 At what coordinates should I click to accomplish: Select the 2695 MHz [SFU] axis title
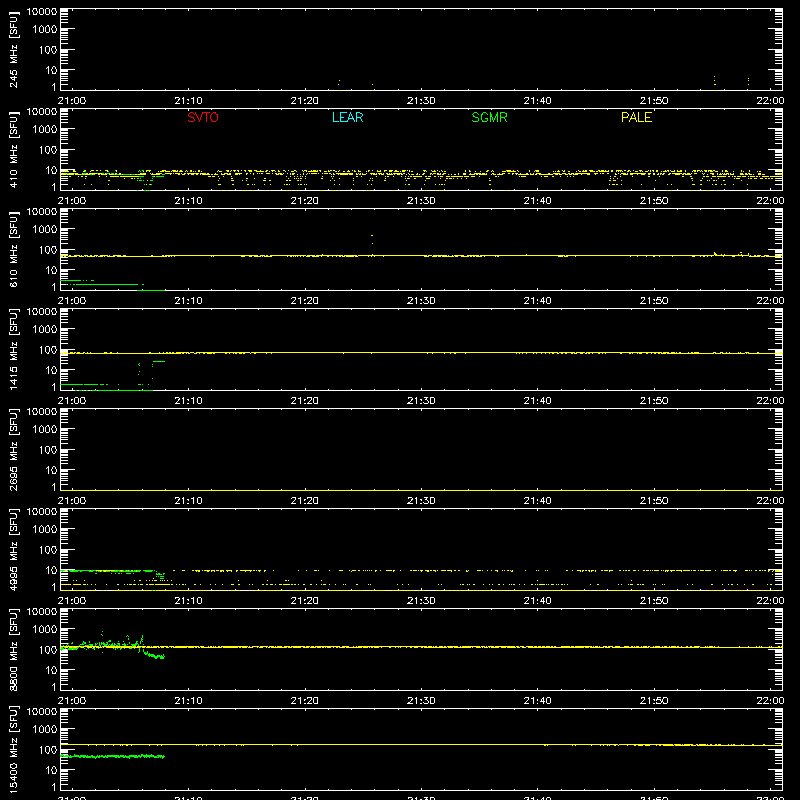point(14,449)
